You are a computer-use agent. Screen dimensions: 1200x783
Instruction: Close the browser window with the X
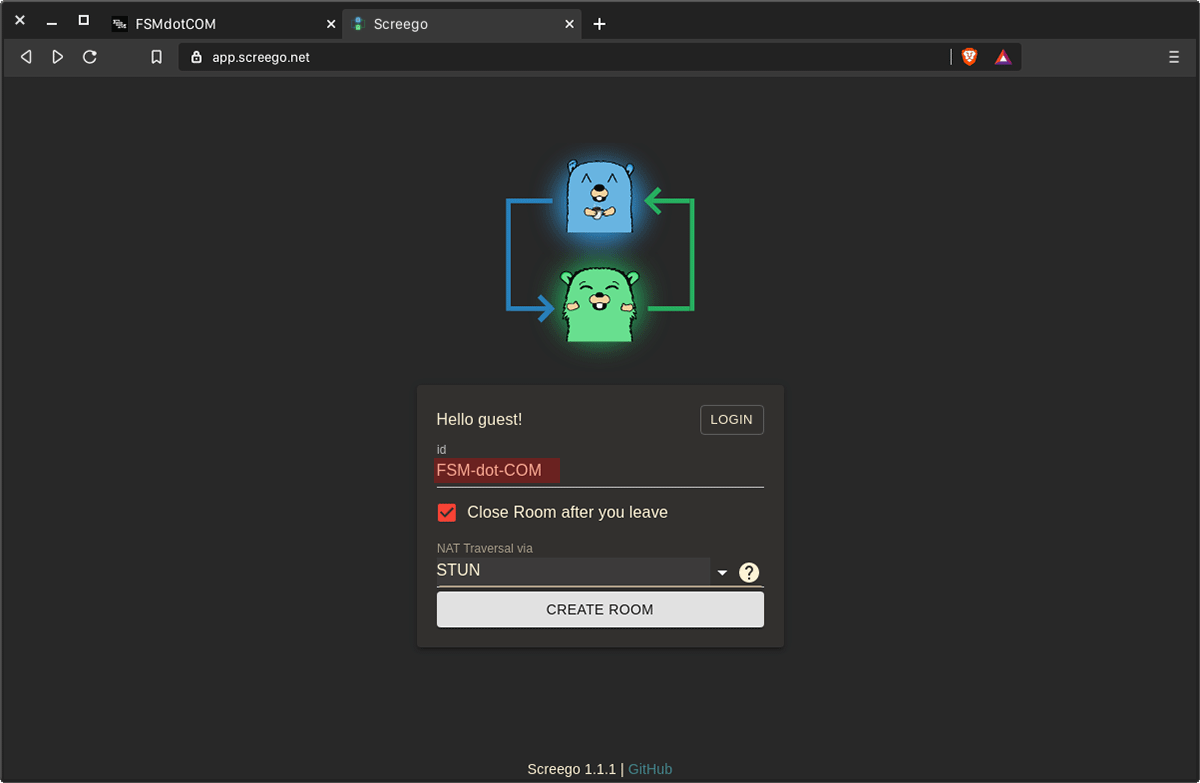pyautogui.click(x=20, y=20)
